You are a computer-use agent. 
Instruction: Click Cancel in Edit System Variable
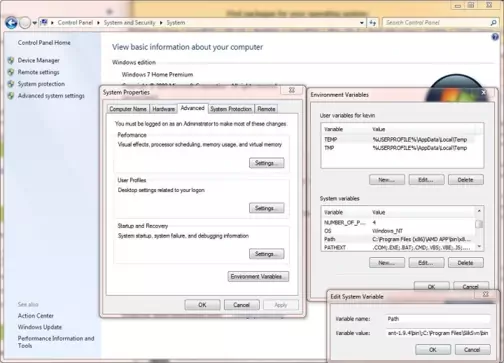pos(472,349)
